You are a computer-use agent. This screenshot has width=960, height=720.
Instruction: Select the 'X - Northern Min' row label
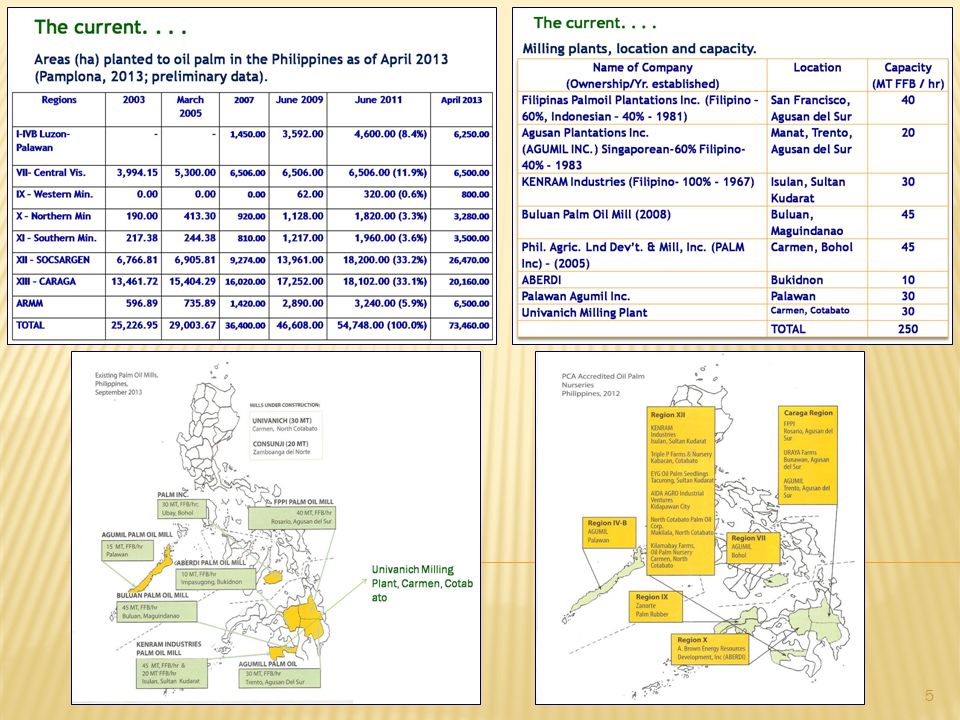[53, 216]
